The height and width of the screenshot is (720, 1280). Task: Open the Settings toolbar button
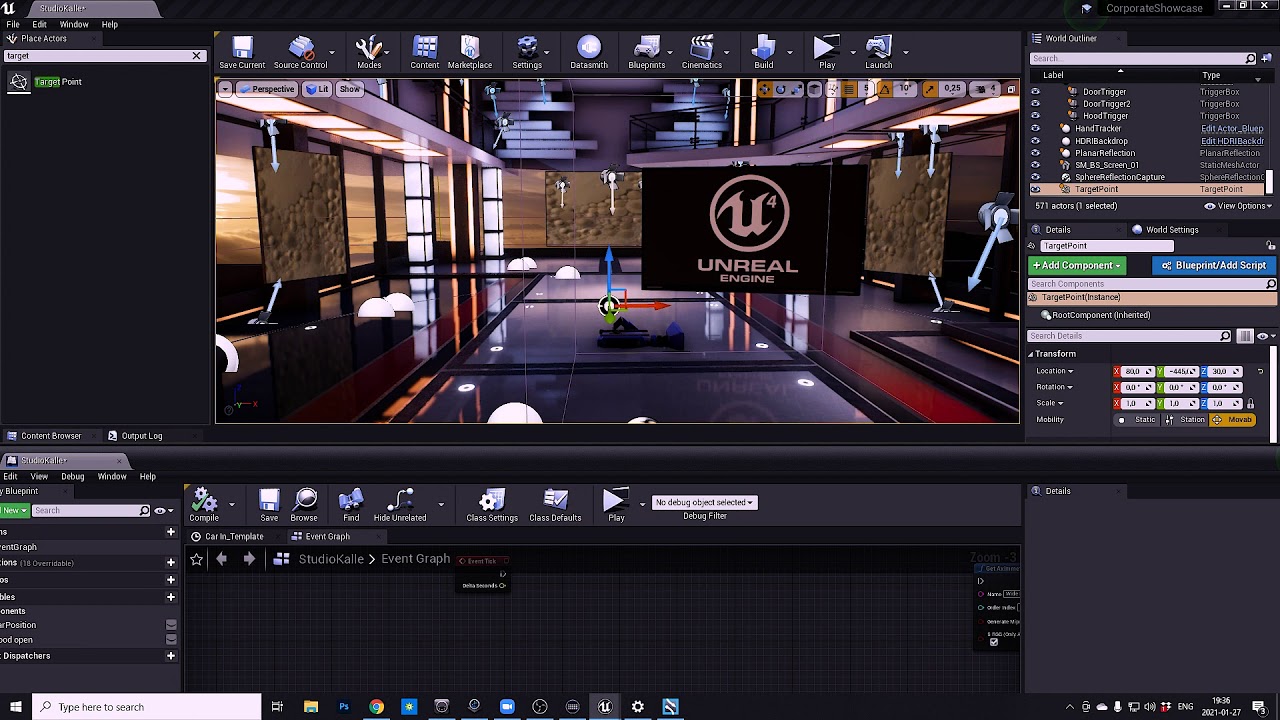(527, 53)
